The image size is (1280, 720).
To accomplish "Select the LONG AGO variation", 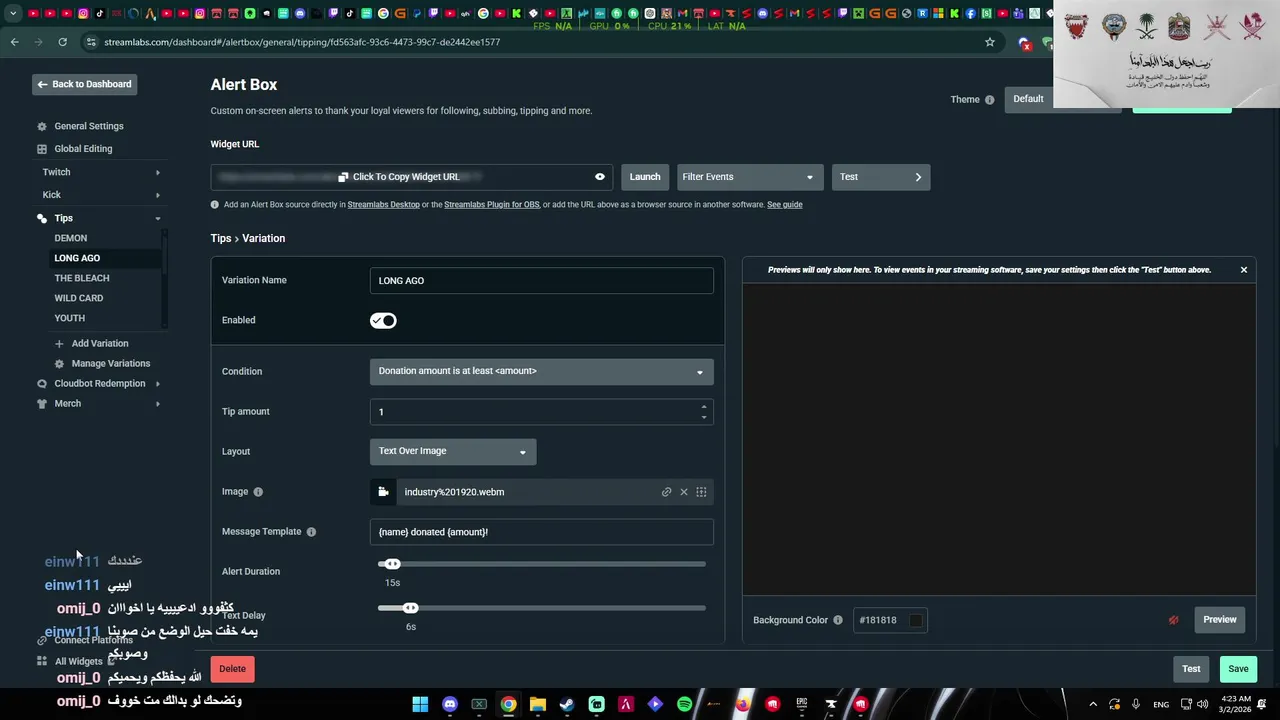I will tap(77, 258).
